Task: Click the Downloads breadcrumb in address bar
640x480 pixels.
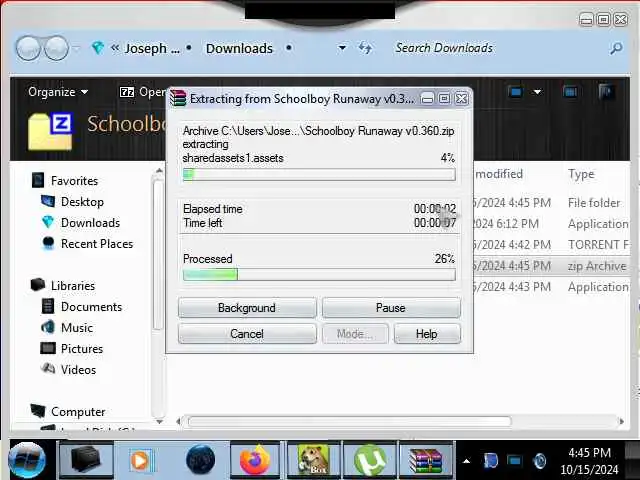Action: click(x=239, y=49)
